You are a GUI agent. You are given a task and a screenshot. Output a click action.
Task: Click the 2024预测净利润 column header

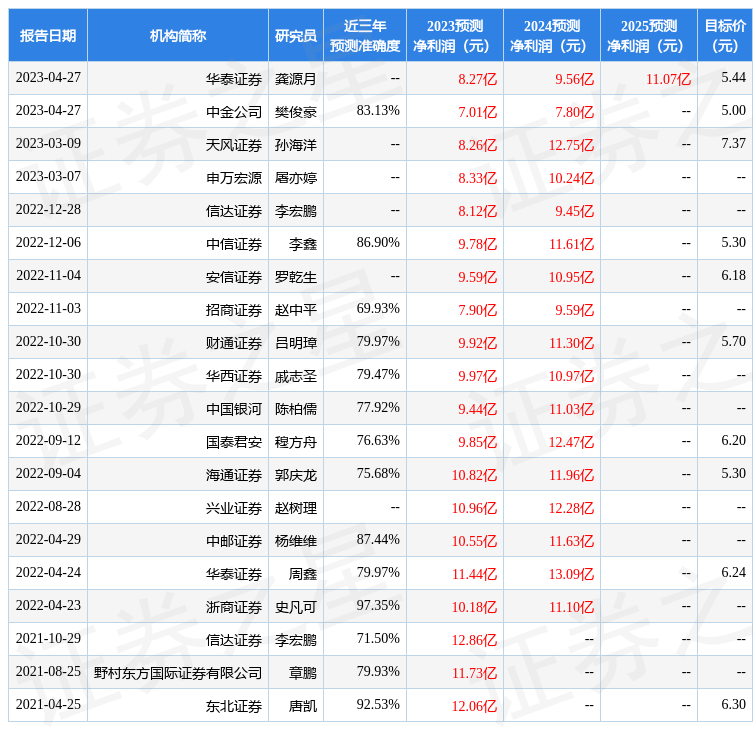pyautogui.click(x=552, y=36)
